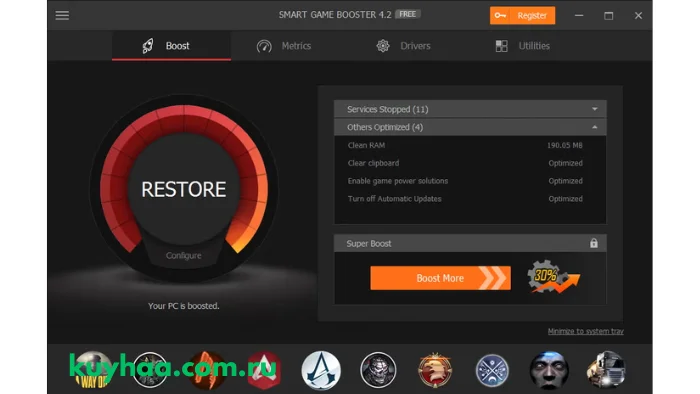Launch the A Way Out game icon
Image resolution: width=700 pixels, height=394 pixels.
(92, 370)
